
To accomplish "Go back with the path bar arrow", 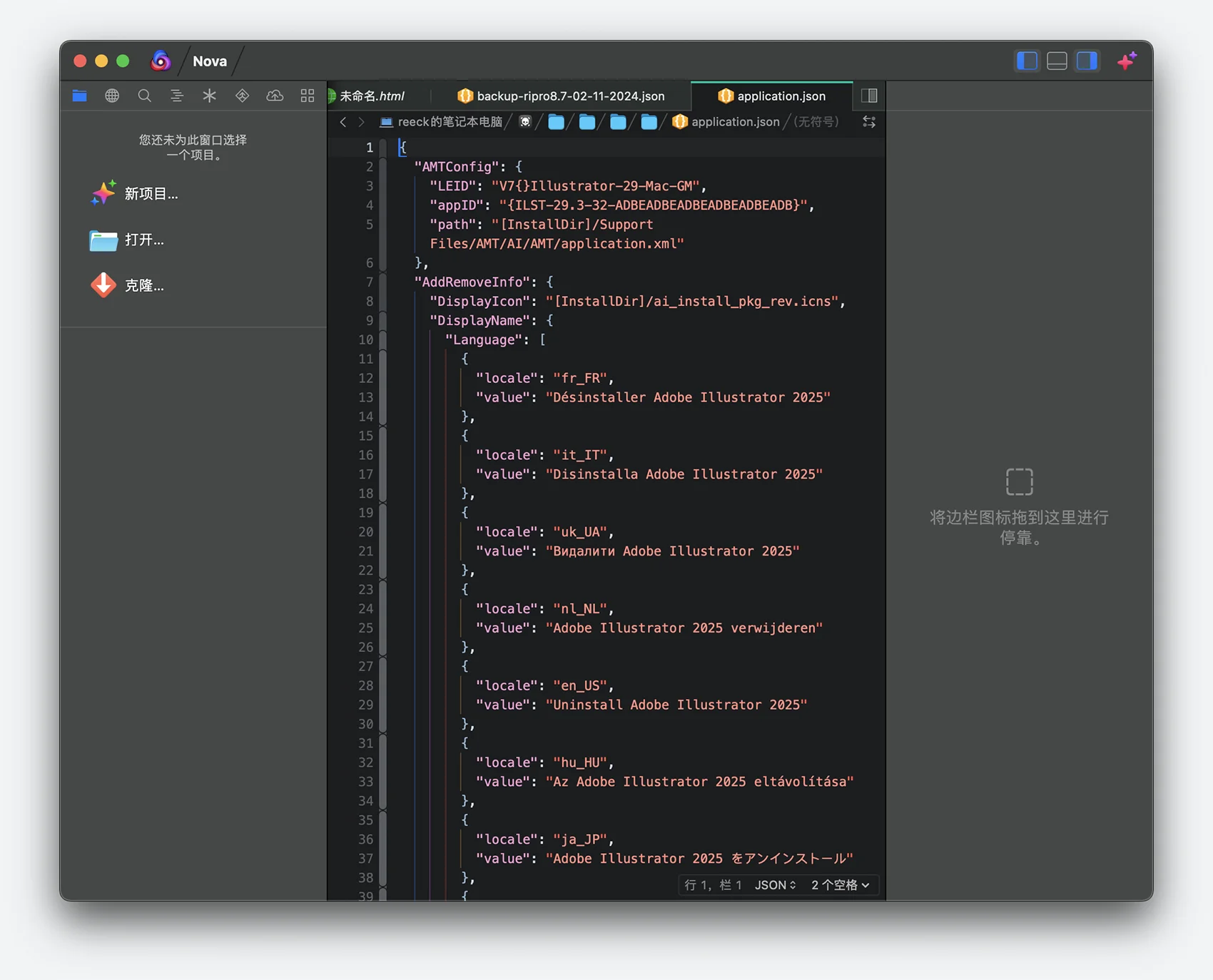I will tap(343, 122).
